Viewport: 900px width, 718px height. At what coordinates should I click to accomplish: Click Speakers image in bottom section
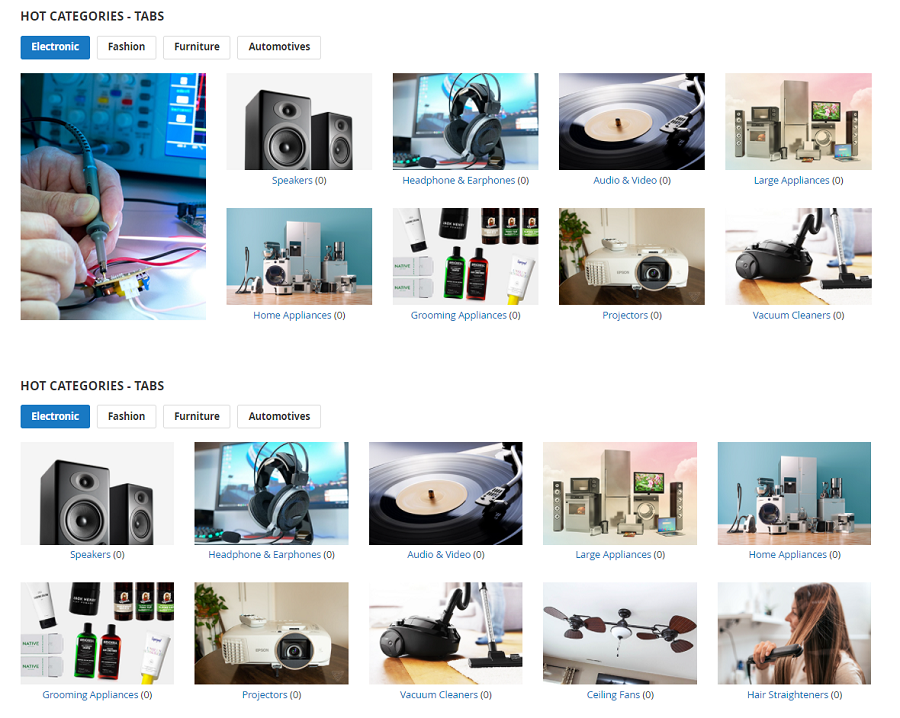coord(97,493)
